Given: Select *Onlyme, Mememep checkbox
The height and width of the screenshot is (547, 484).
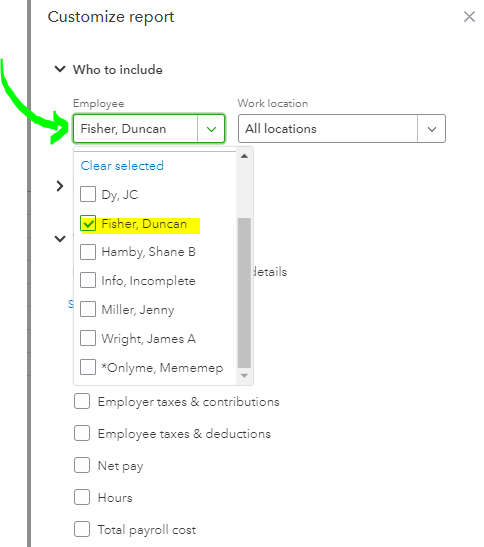Looking at the screenshot, I should tap(88, 367).
